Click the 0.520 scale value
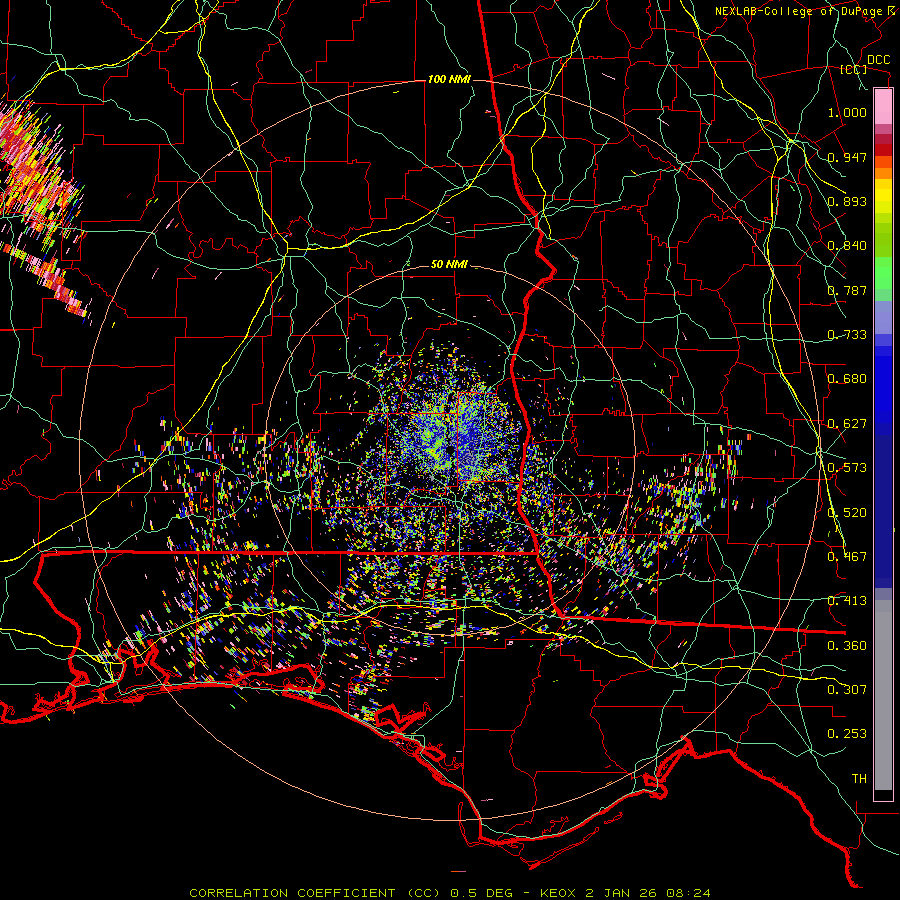 (847, 513)
